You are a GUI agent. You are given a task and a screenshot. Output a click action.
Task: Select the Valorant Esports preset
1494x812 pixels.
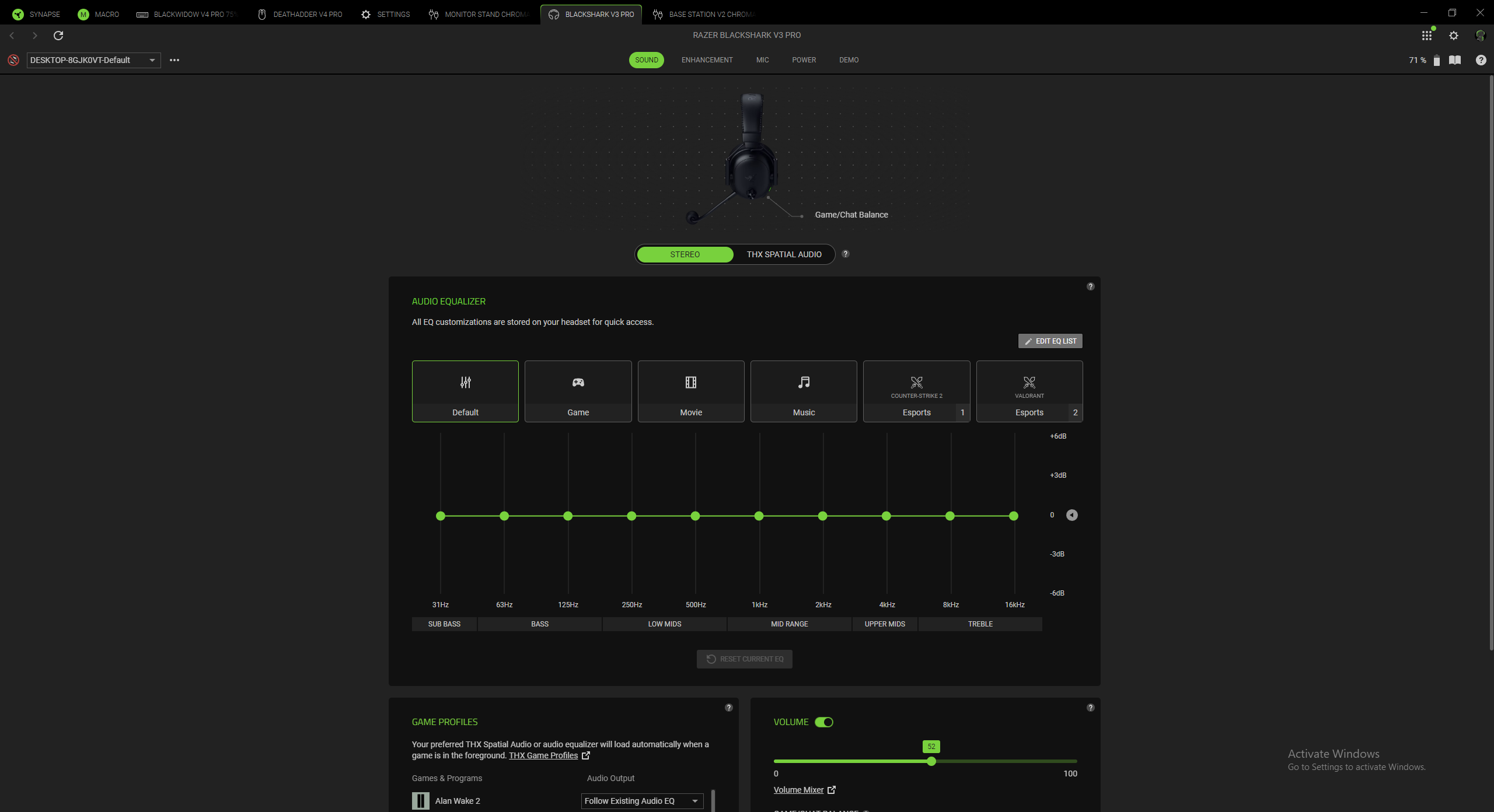click(x=1029, y=391)
